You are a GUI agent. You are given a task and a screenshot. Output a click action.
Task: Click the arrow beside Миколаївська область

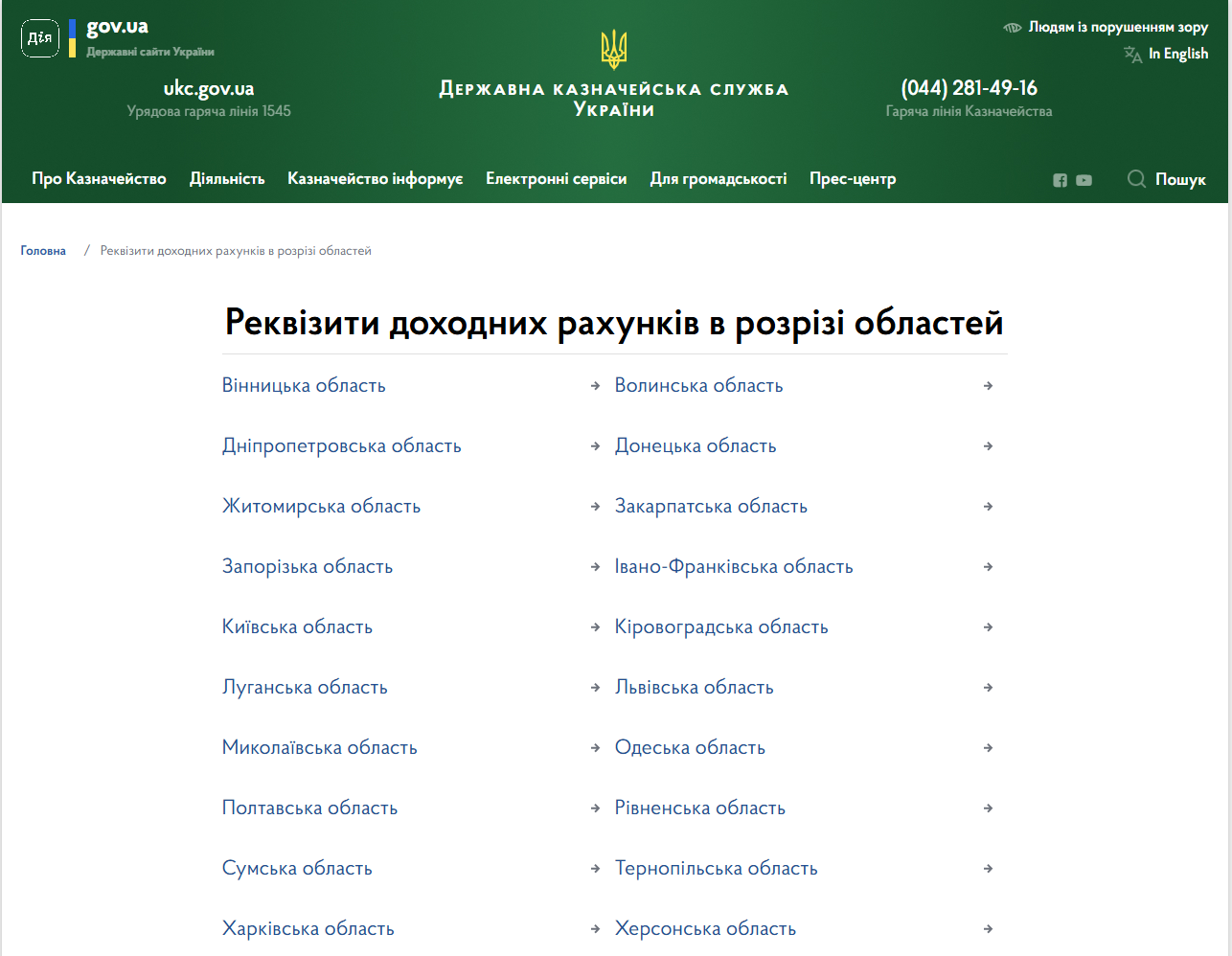[x=595, y=748]
